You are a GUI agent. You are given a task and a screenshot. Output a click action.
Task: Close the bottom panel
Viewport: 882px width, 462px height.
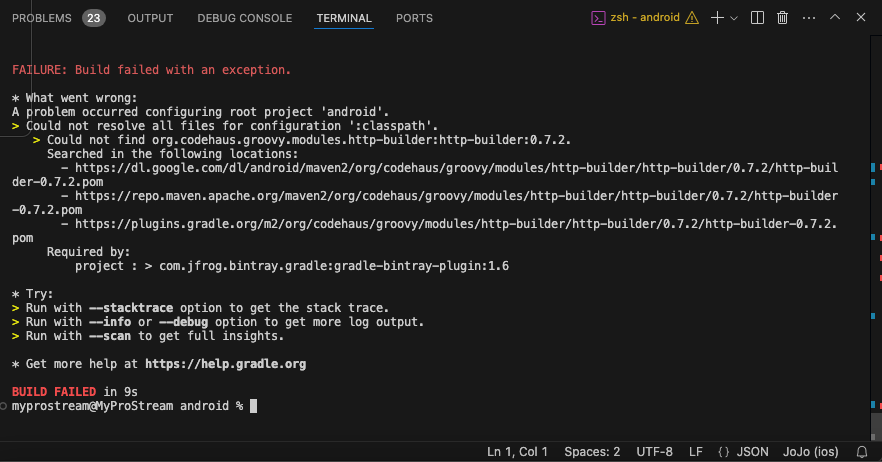(x=861, y=17)
